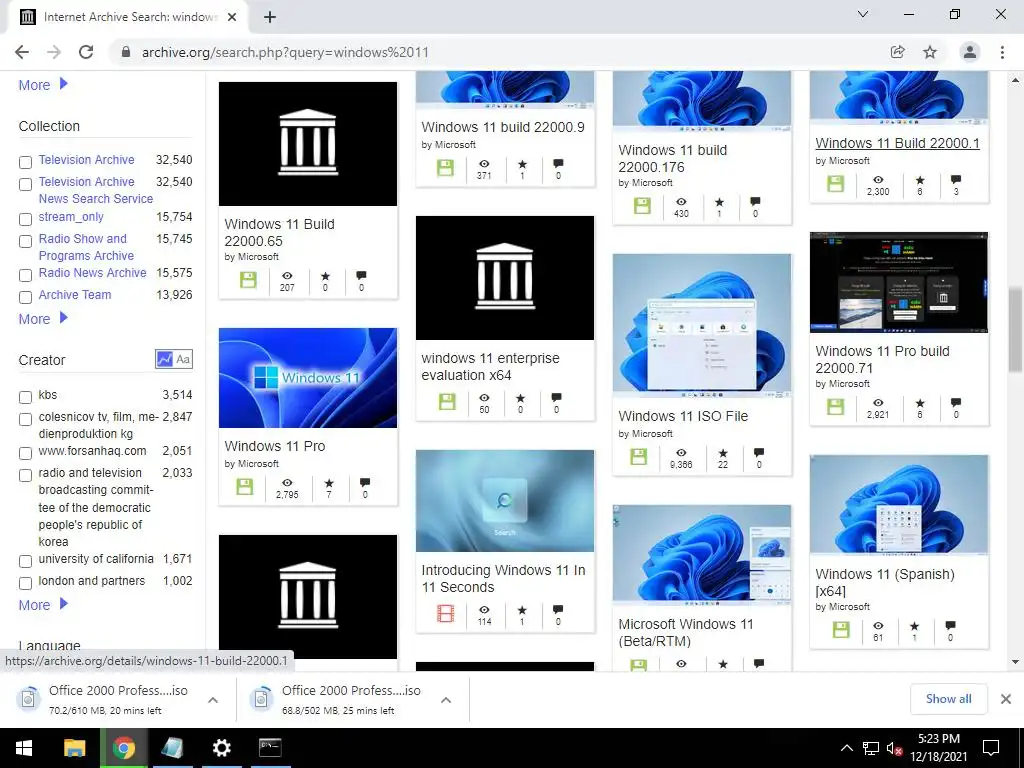1024x768 pixels.
Task: Open the Chrome three-dot menu
Action: 1002,52
